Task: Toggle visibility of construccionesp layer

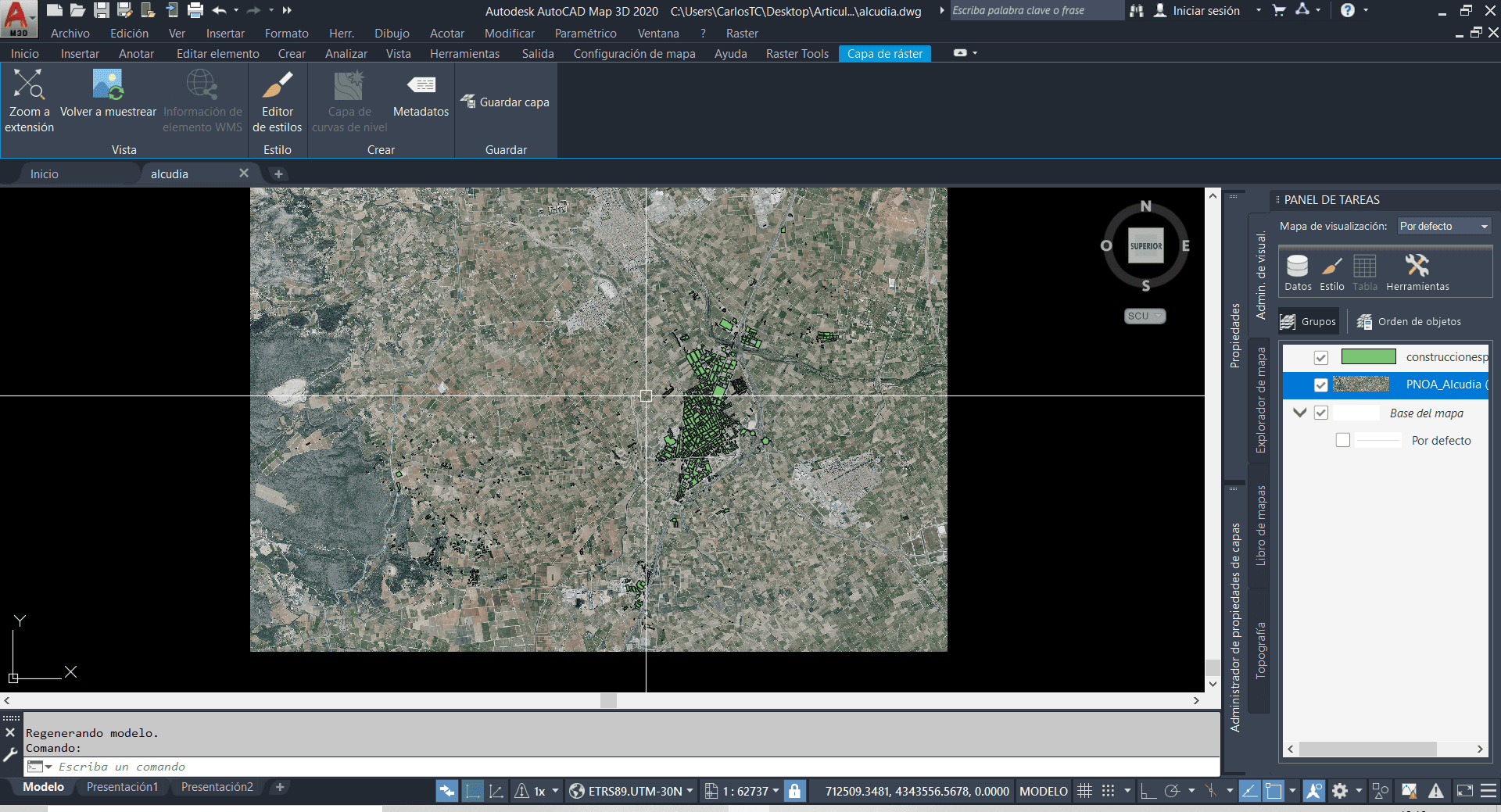Action: point(1321,357)
